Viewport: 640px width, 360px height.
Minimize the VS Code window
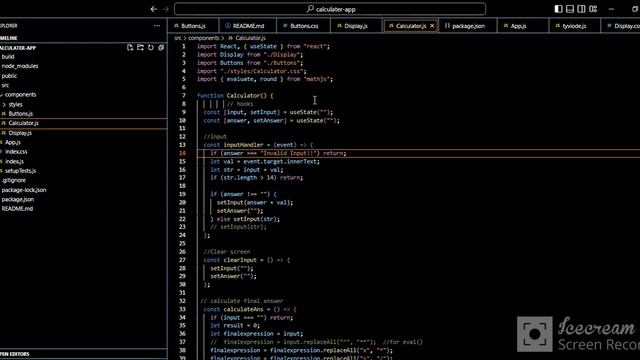pos(611,9)
